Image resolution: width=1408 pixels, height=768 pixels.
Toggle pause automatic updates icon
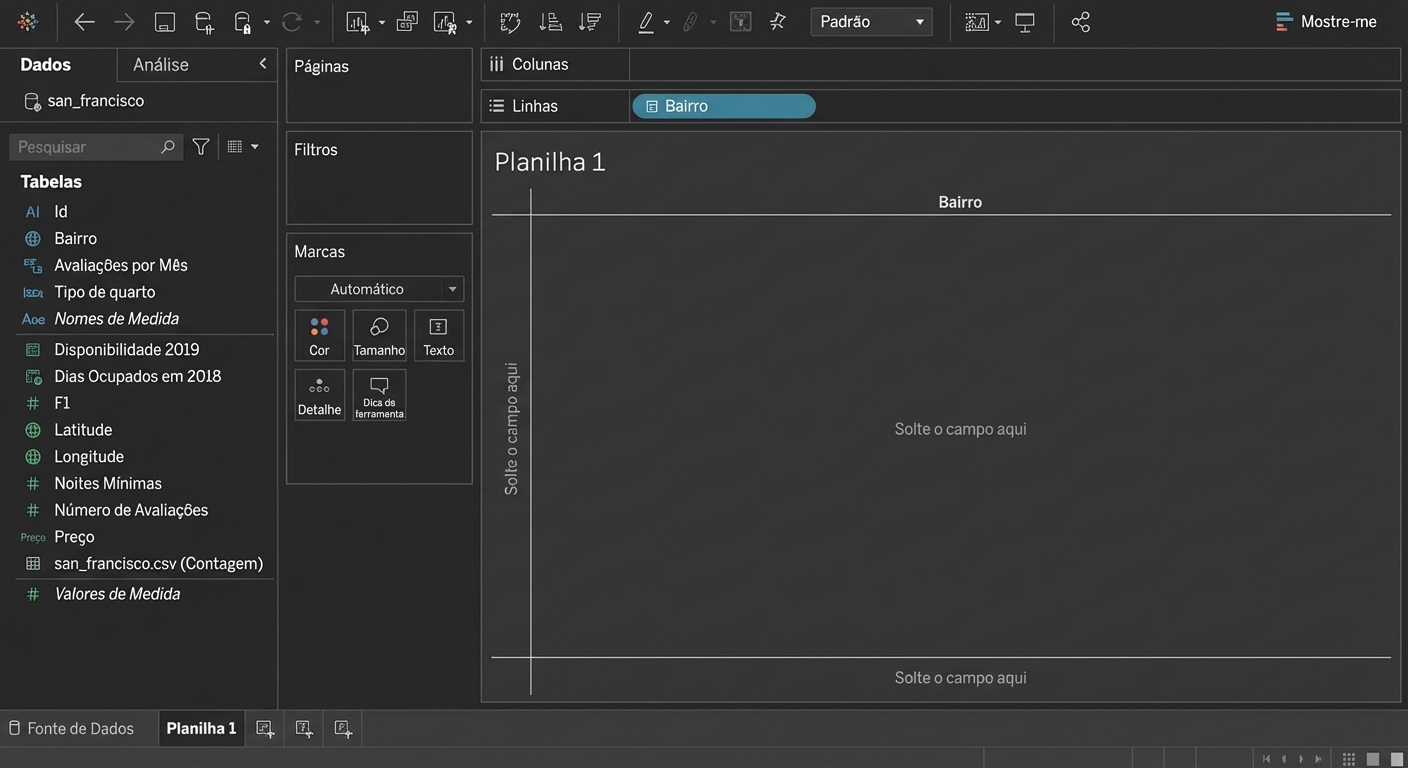pyautogui.click(x=243, y=22)
